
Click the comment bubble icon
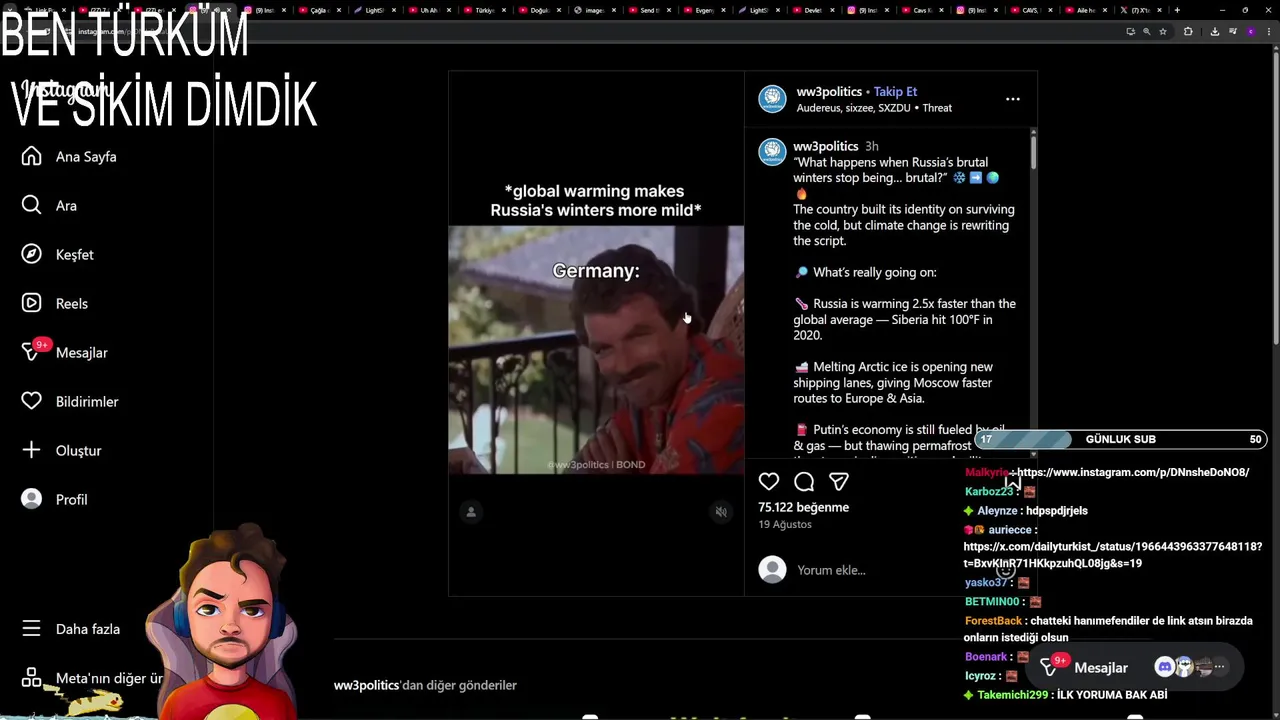click(804, 482)
